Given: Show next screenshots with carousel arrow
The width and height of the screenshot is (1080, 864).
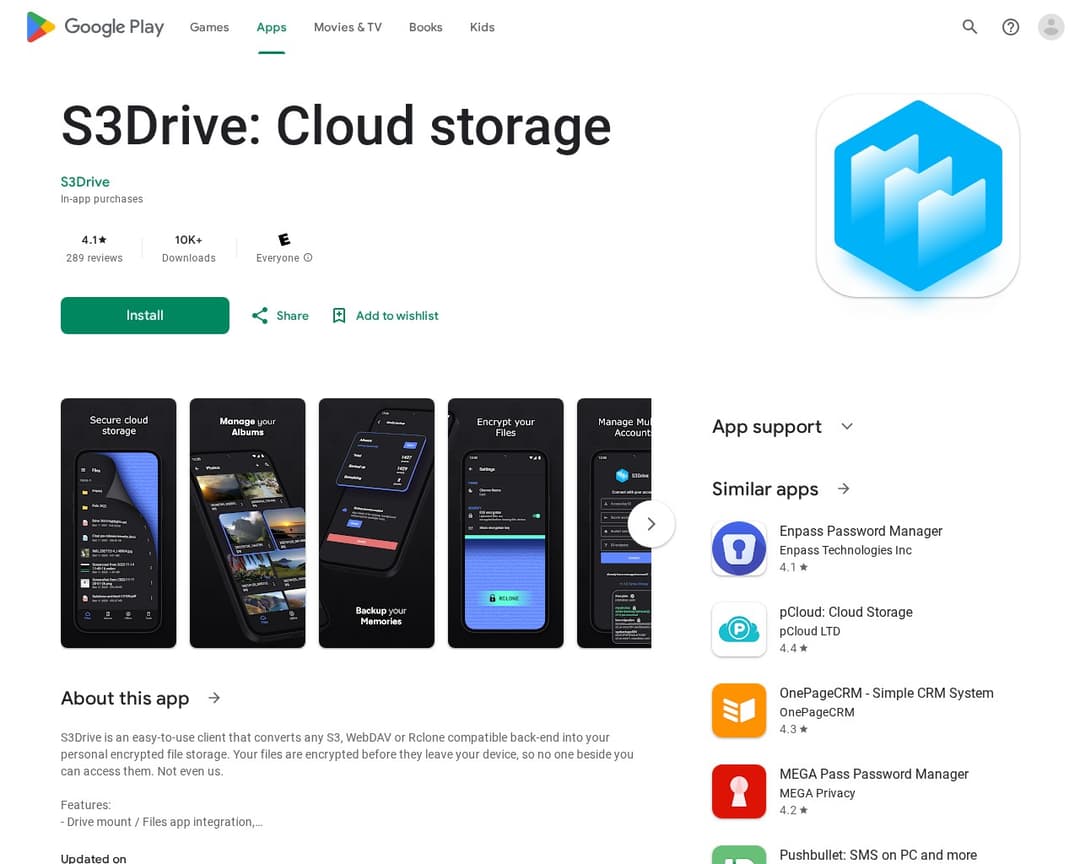Looking at the screenshot, I should click(x=651, y=524).
